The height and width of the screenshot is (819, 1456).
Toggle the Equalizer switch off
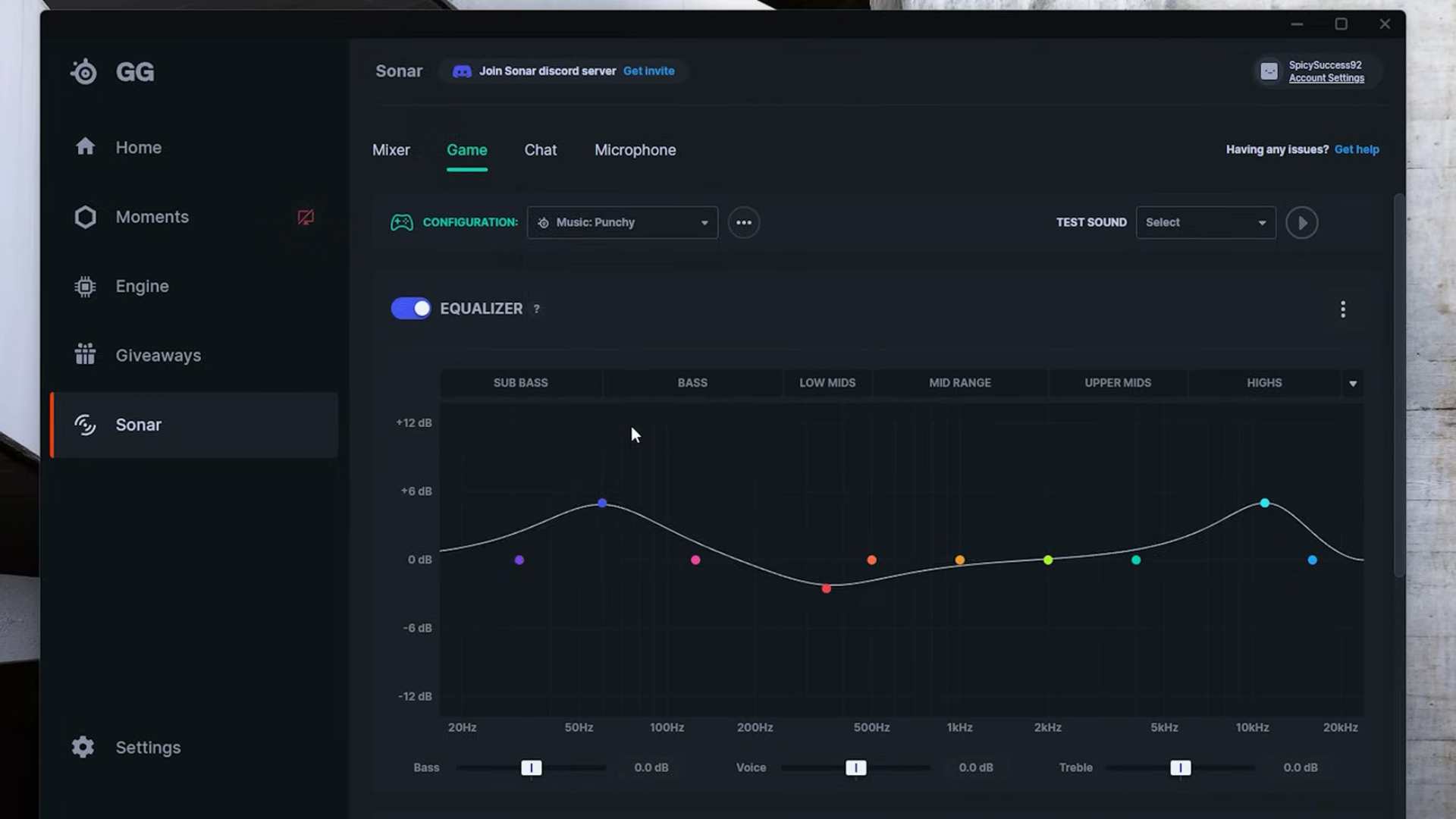tap(410, 309)
